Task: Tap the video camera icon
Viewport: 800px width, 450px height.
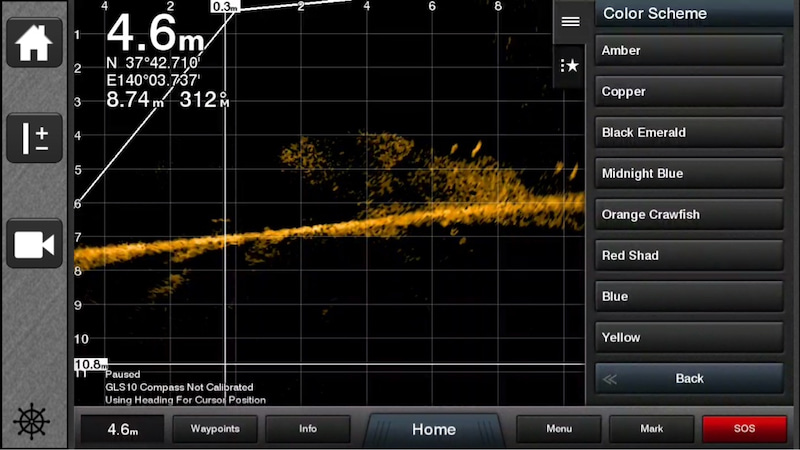Action: click(34, 244)
